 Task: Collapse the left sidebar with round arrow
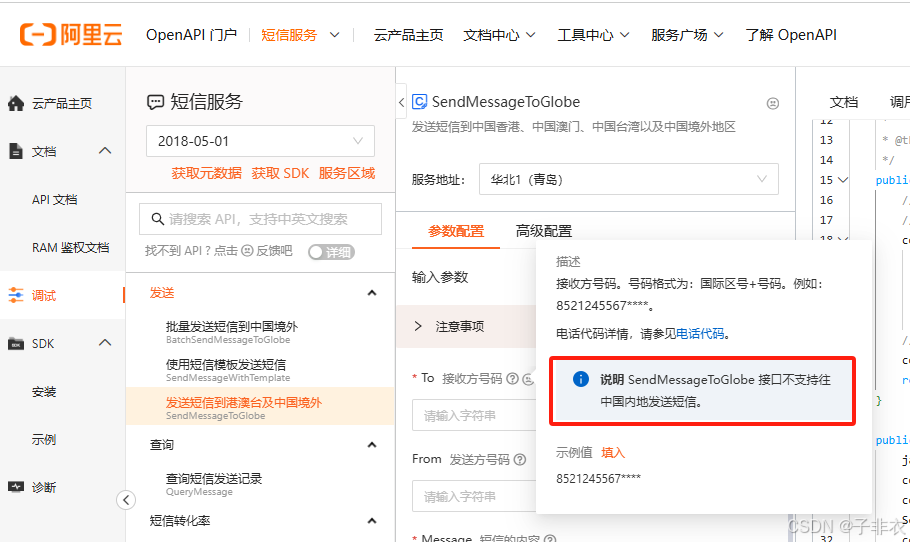pos(126,500)
